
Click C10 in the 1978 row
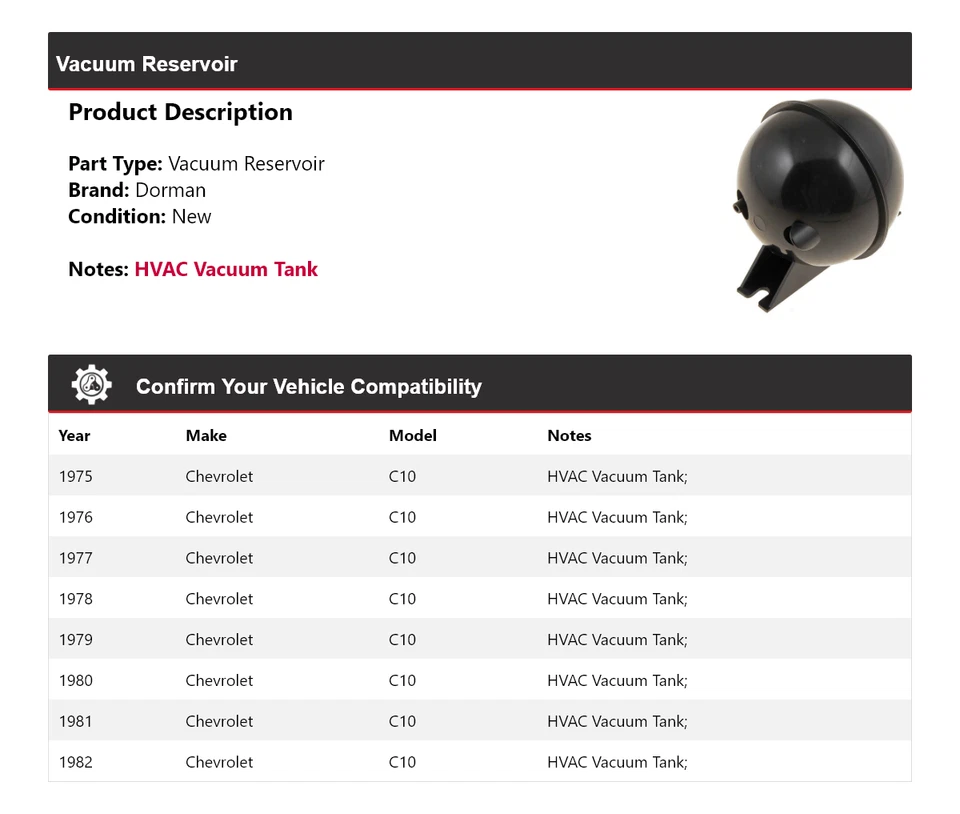point(402,599)
